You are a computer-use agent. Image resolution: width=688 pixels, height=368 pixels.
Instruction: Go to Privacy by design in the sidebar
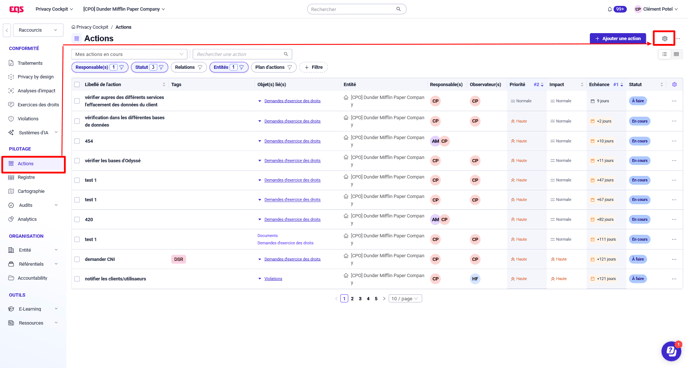(36, 77)
